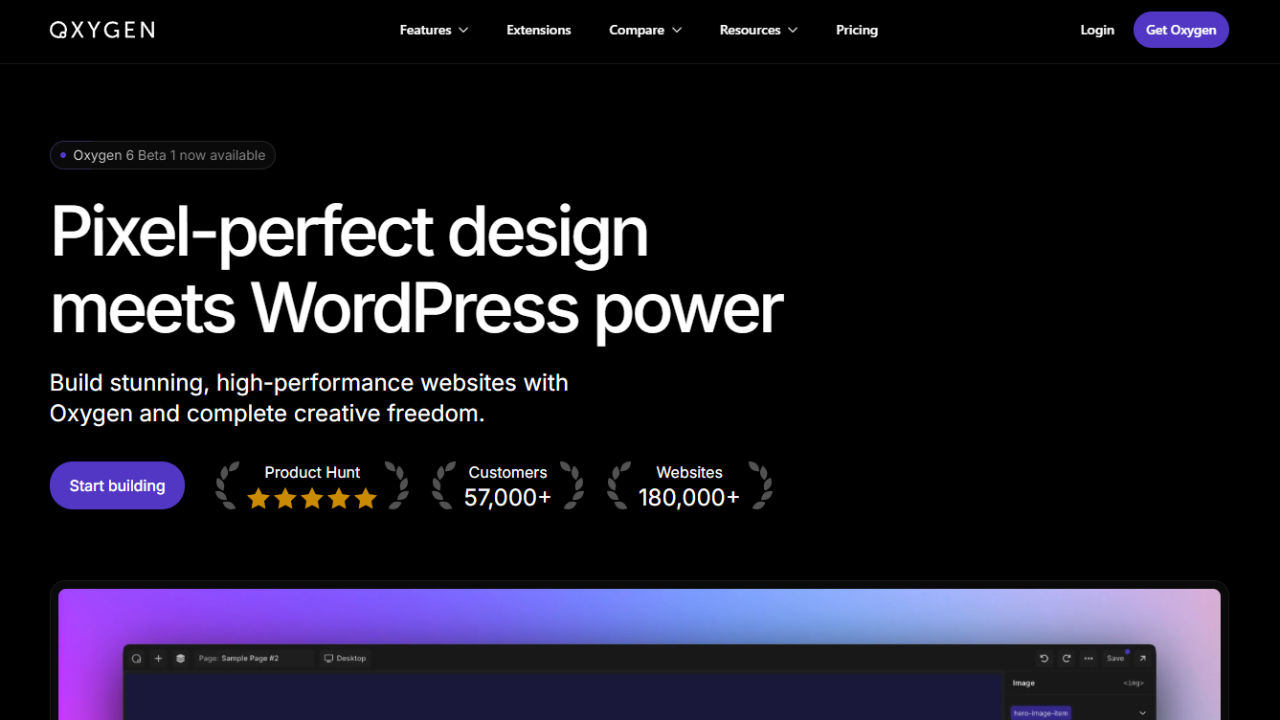Click the redo arrow in editor preview
1280x720 pixels.
1066,658
